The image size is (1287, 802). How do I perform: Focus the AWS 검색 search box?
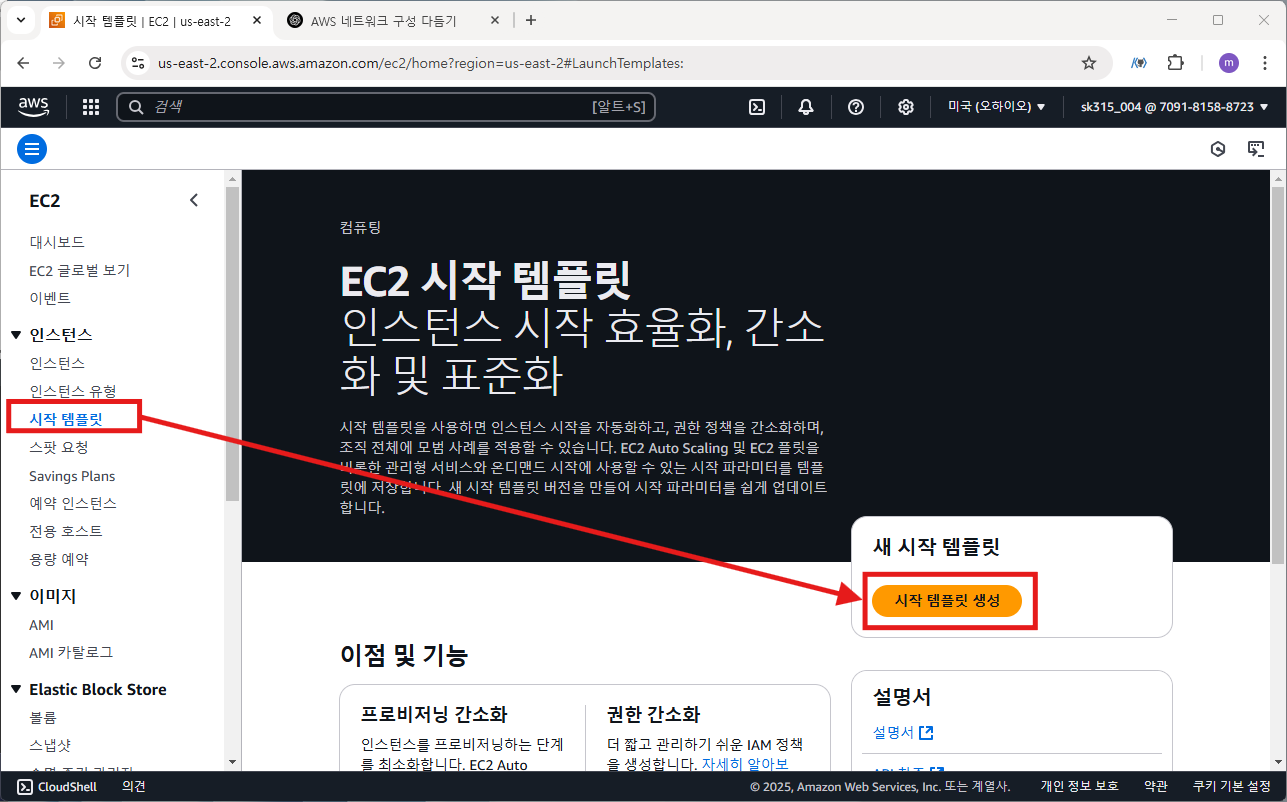386,107
